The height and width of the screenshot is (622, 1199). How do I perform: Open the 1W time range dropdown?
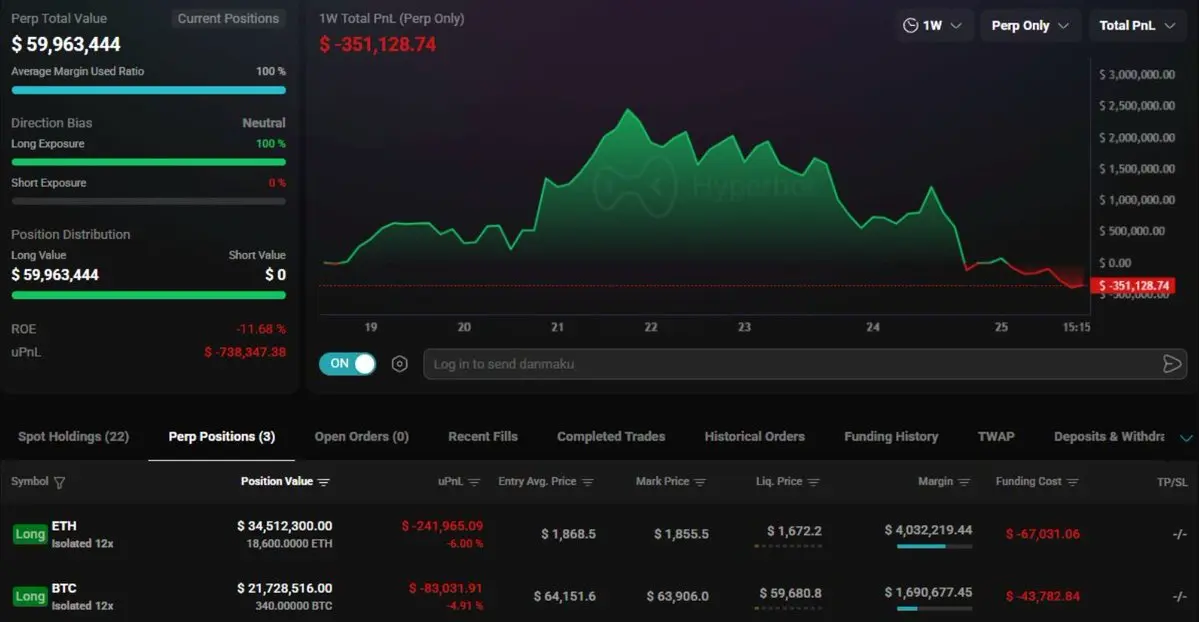click(x=932, y=25)
